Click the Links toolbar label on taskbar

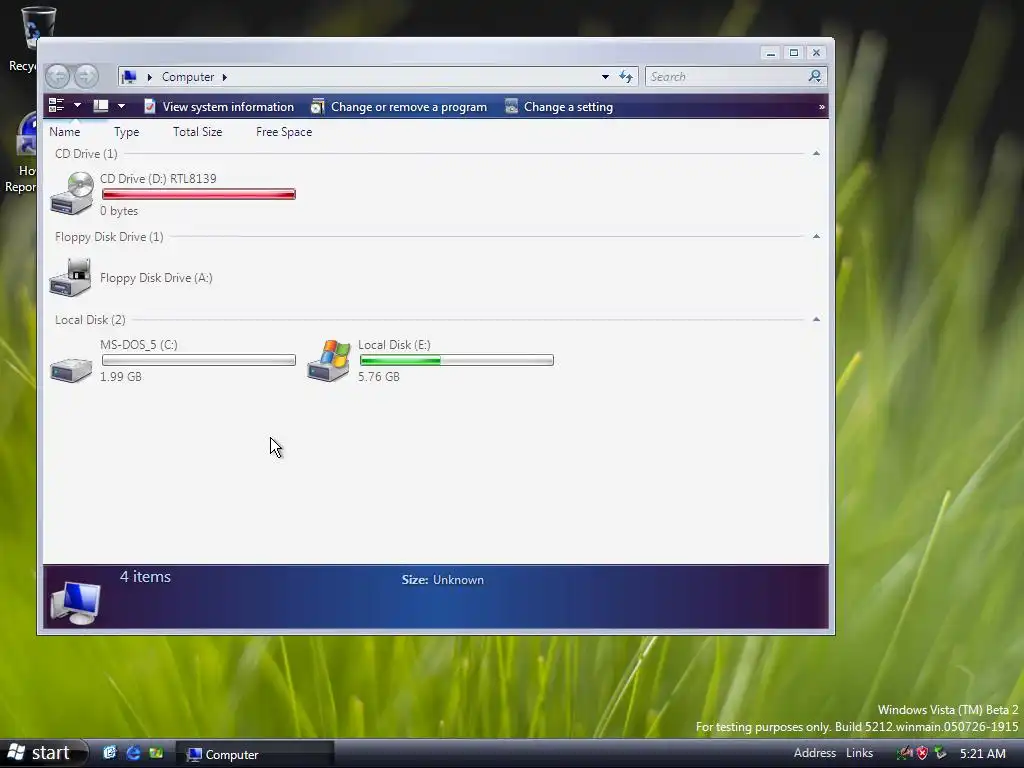(859, 753)
